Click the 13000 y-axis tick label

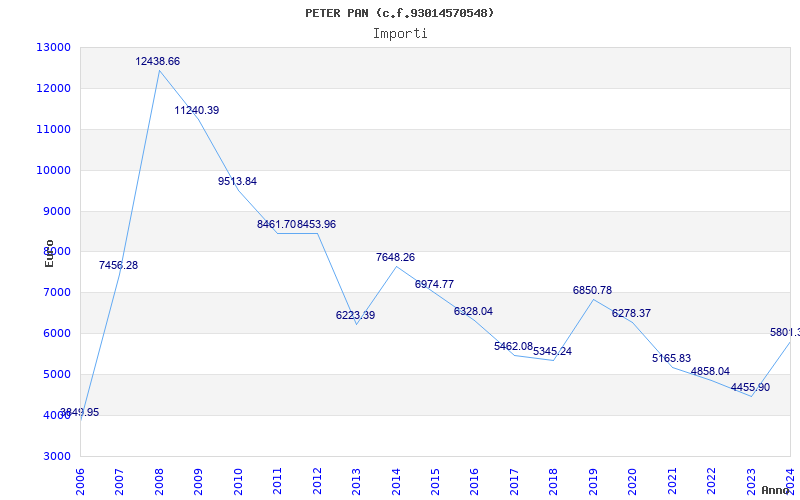(55, 48)
